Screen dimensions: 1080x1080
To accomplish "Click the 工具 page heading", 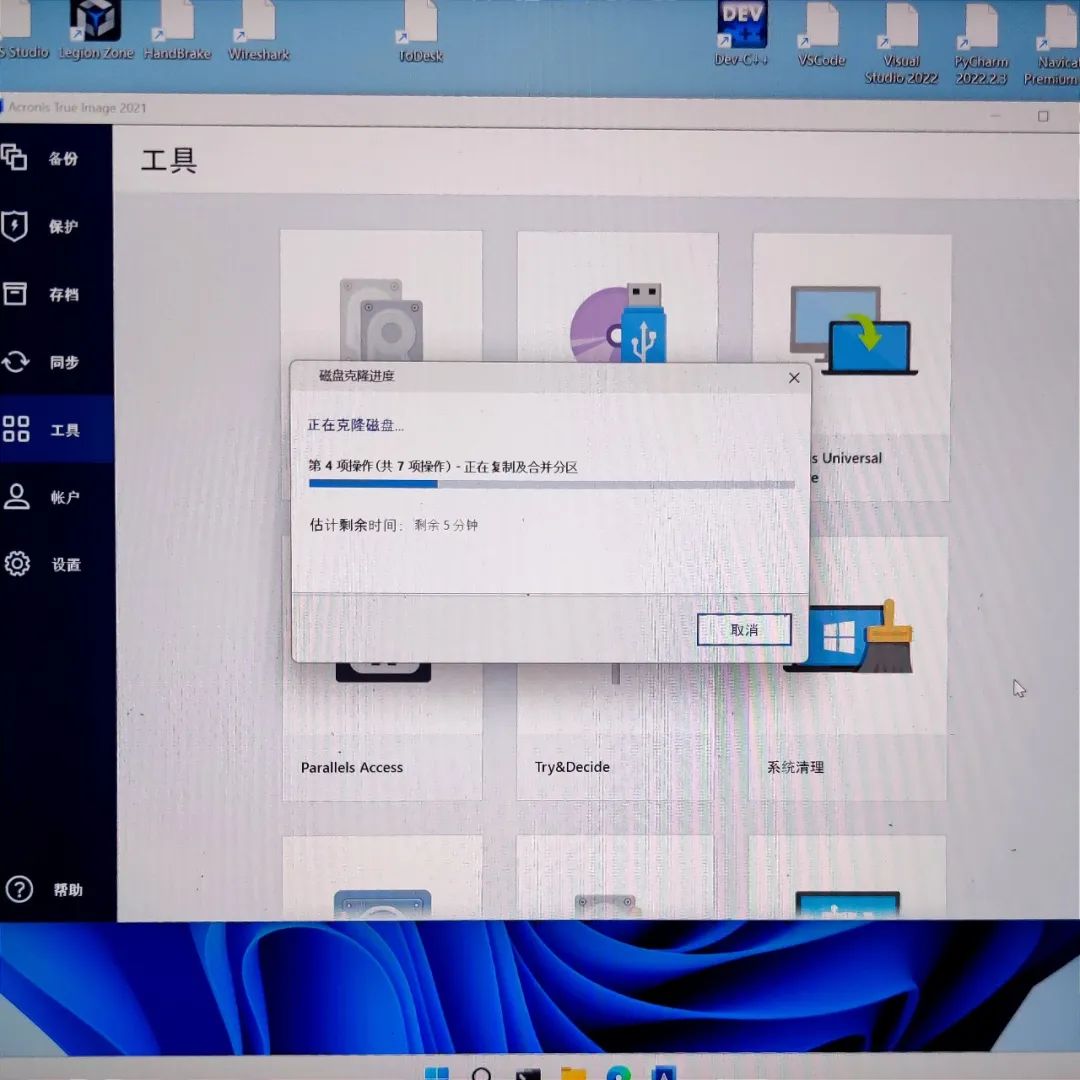I will point(169,160).
